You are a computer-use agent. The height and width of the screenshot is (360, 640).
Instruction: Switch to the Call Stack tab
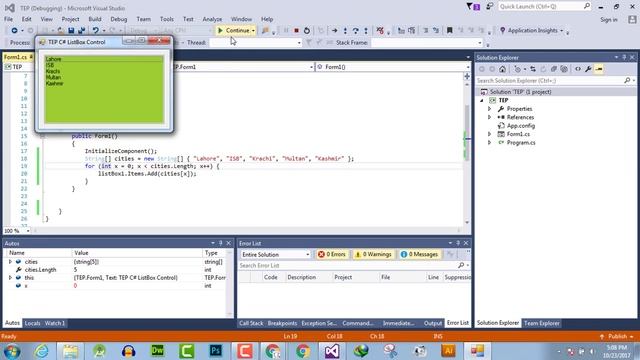tap(251, 323)
